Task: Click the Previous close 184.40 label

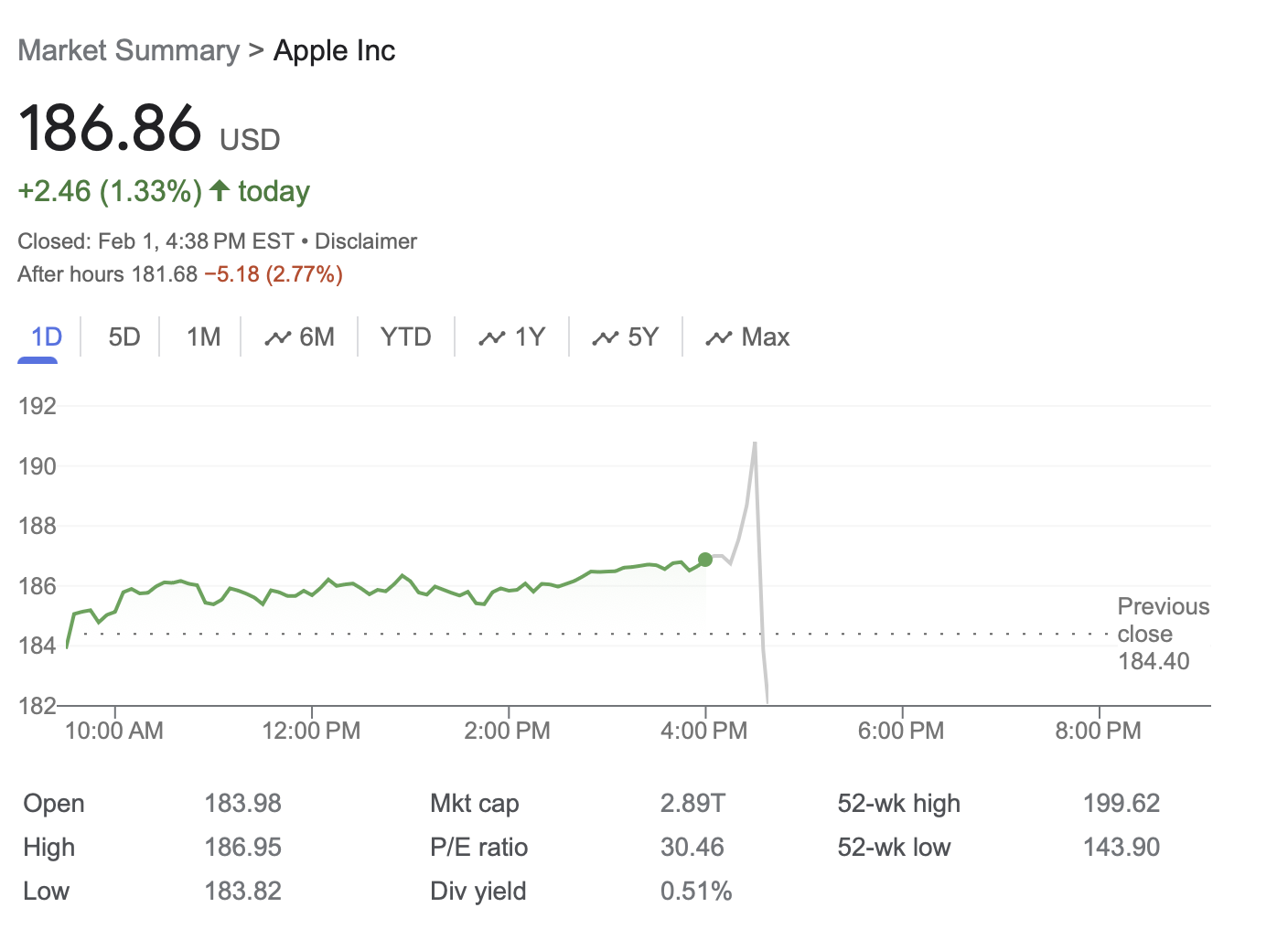Action: click(1163, 634)
